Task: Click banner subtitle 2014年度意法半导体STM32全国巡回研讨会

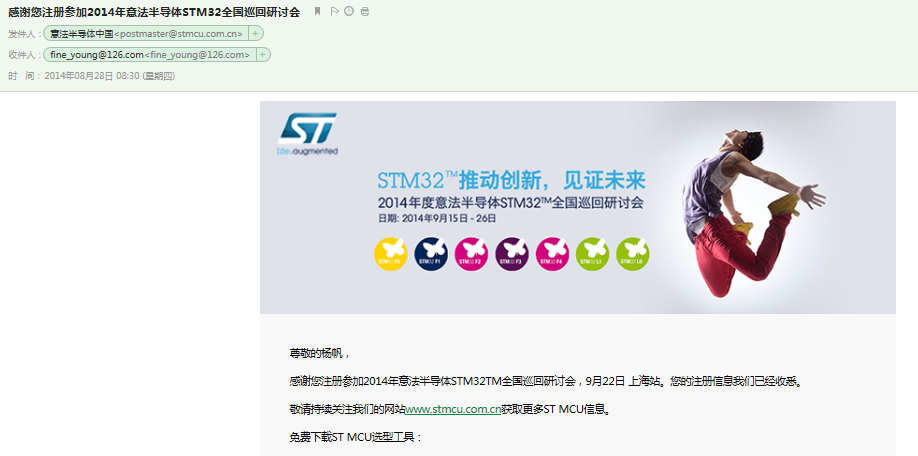Action: [511, 203]
